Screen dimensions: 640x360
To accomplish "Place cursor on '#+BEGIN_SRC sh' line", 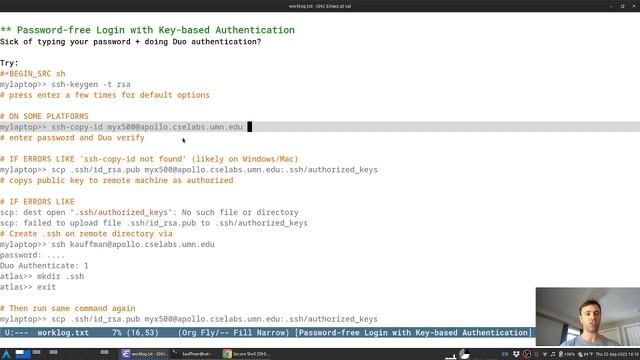I will [33, 73].
